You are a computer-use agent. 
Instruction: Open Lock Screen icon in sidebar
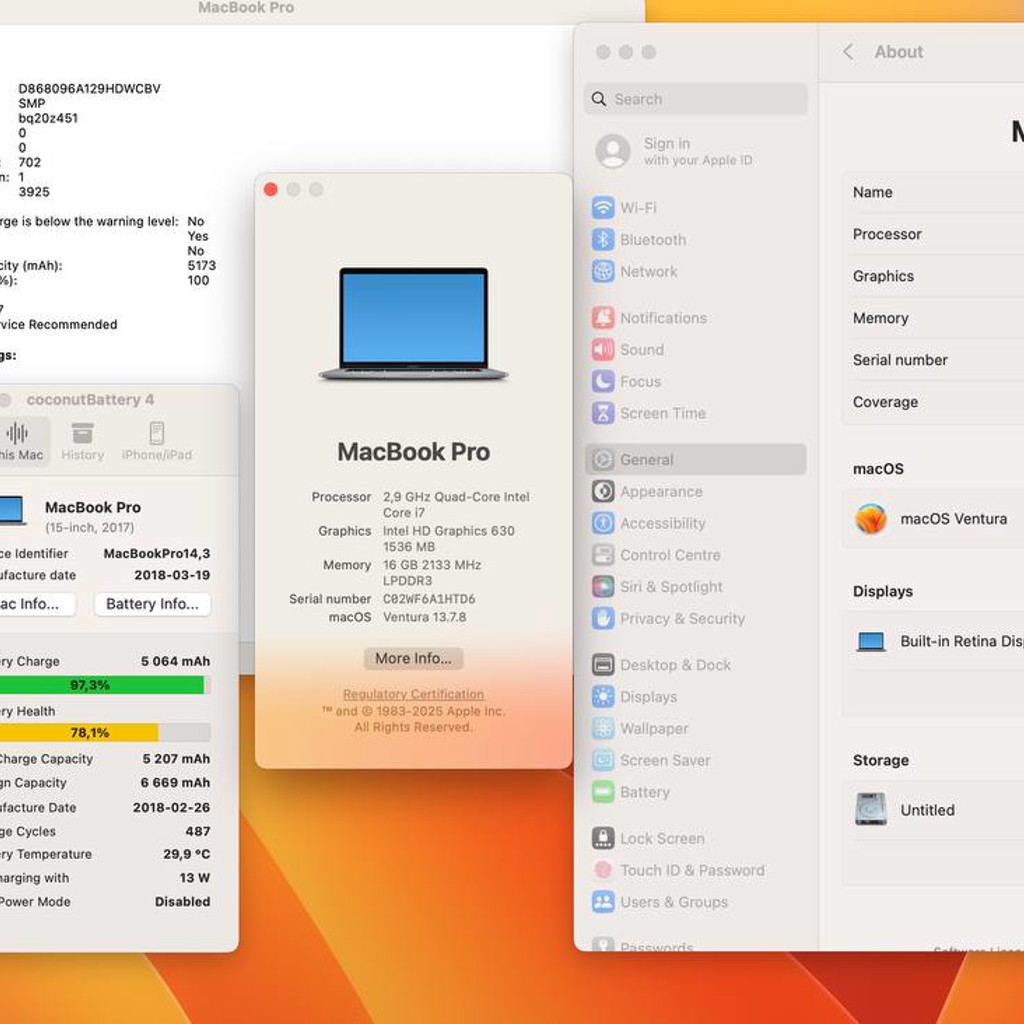[x=603, y=839]
